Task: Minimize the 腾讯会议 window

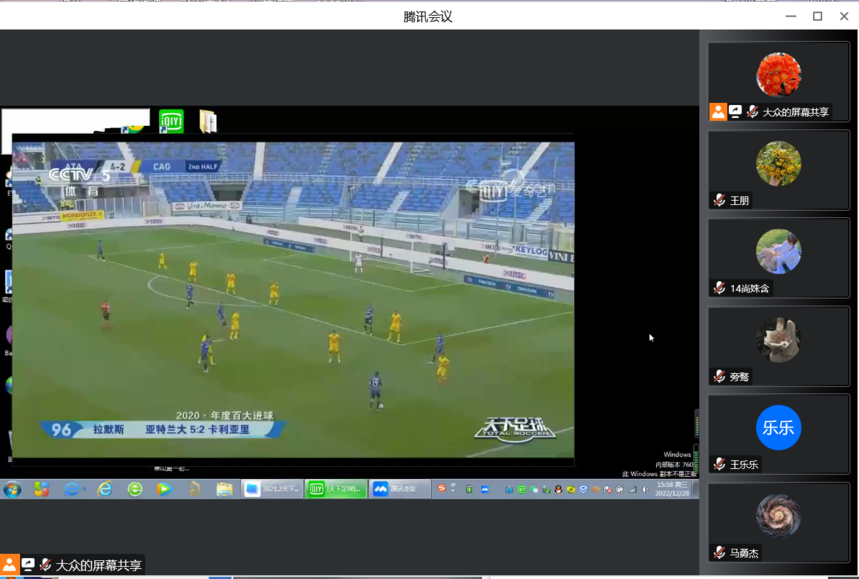Action: (x=791, y=16)
